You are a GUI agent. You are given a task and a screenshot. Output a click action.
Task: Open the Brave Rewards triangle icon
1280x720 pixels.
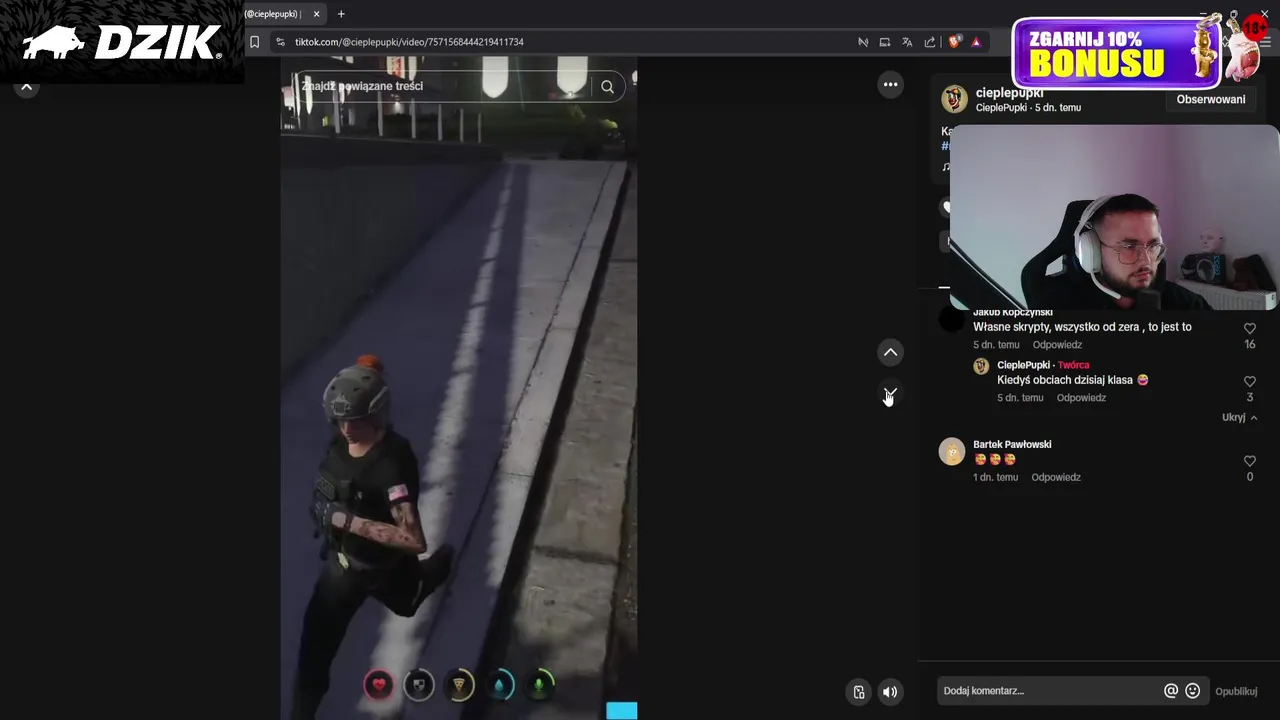[x=976, y=42]
